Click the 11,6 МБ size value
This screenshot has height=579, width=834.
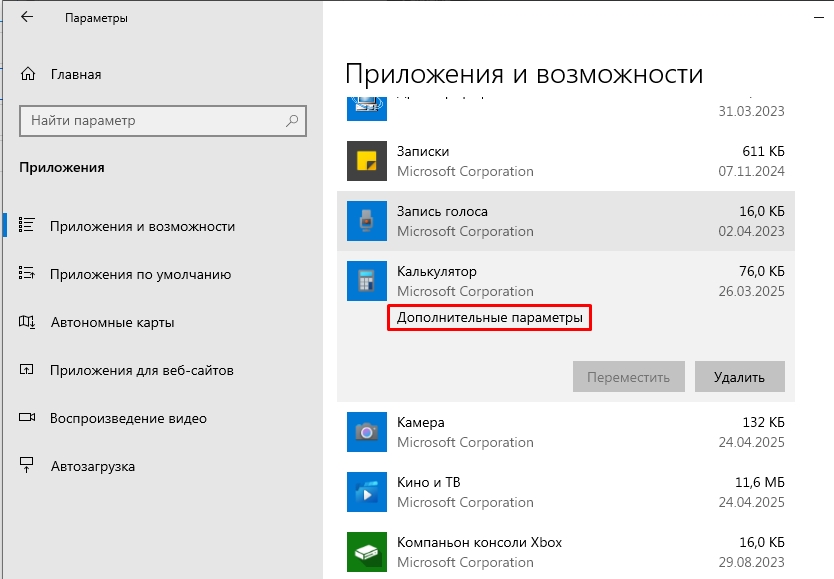tap(760, 482)
